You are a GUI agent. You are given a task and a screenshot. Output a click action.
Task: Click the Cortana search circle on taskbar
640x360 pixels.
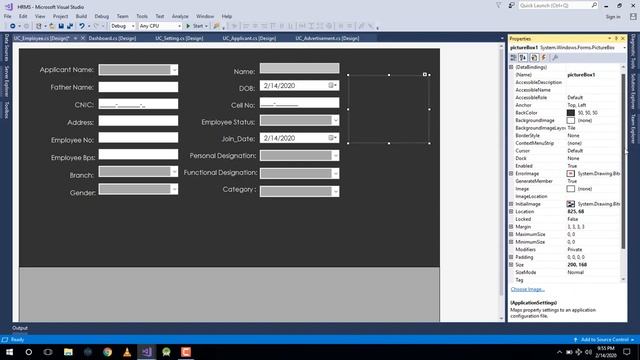[x=29, y=352]
